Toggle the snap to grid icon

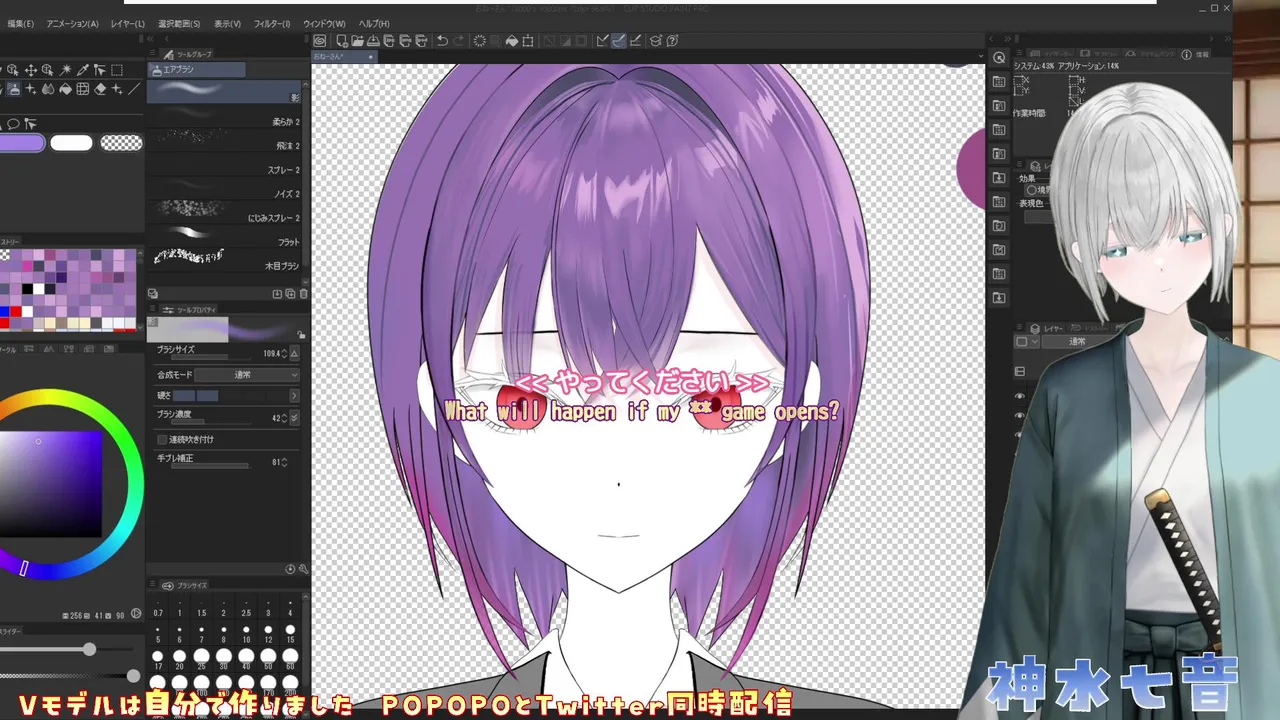(x=635, y=41)
